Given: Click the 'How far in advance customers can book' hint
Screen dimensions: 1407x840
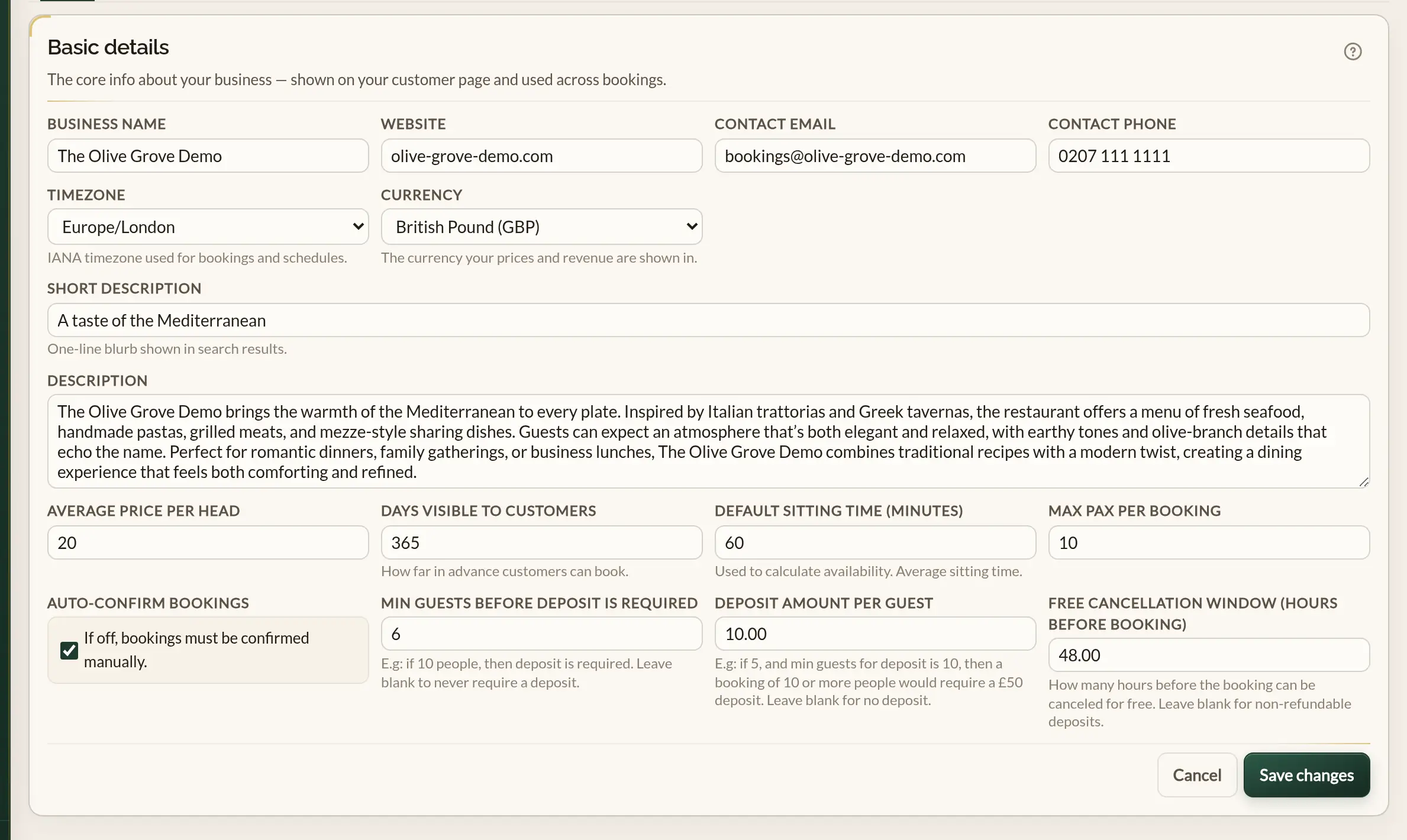Looking at the screenshot, I should (x=505, y=571).
